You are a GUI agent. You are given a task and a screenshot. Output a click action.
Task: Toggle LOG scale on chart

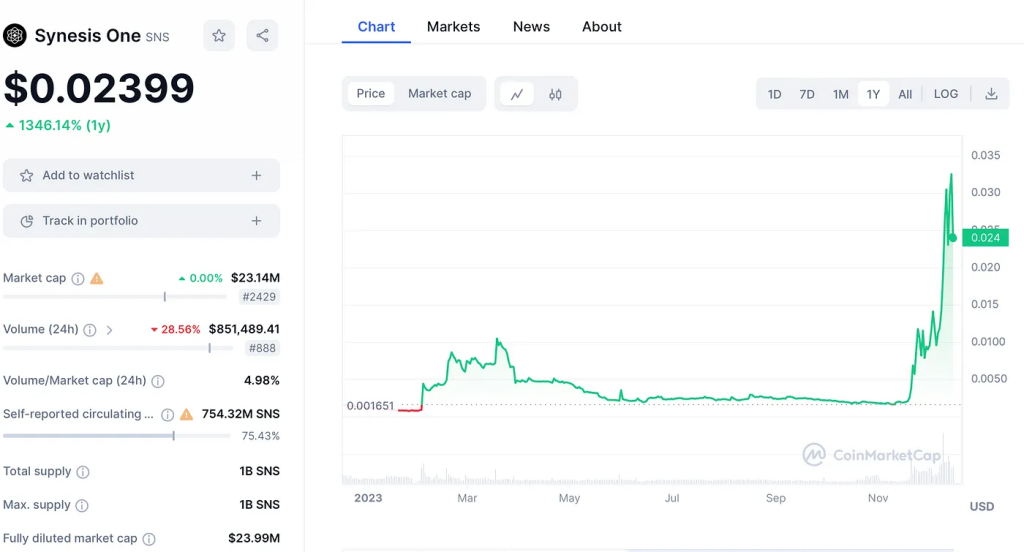946,94
